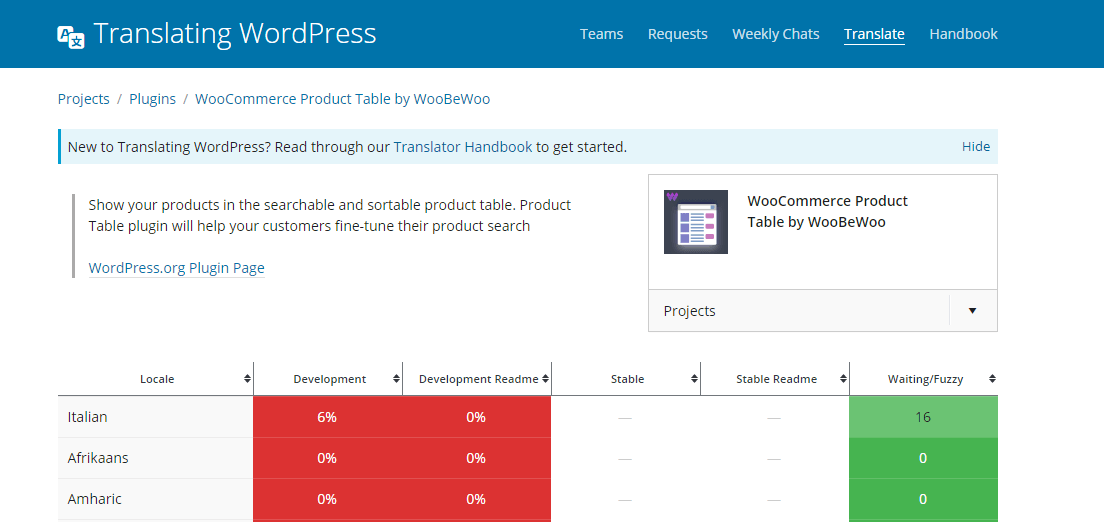Go to Plugins breadcrumb link
The width and height of the screenshot is (1104, 522).
point(152,99)
